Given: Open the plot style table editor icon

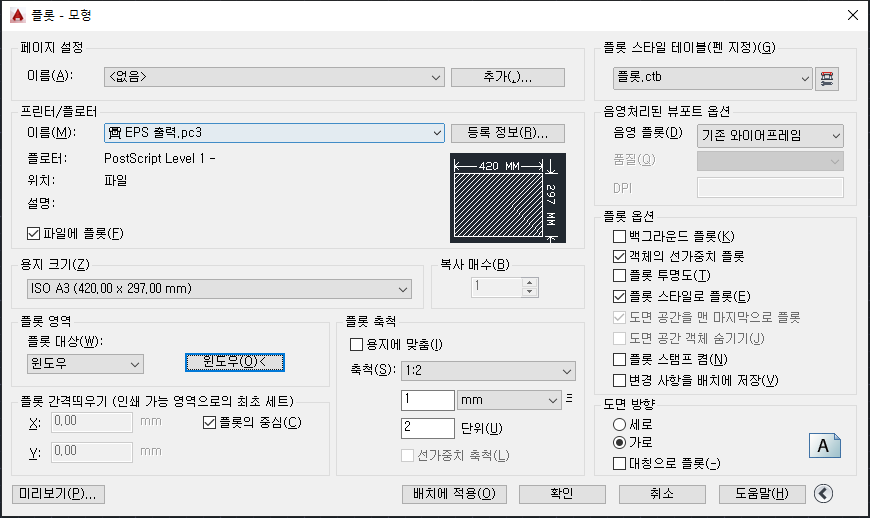Looking at the screenshot, I should point(827,78).
